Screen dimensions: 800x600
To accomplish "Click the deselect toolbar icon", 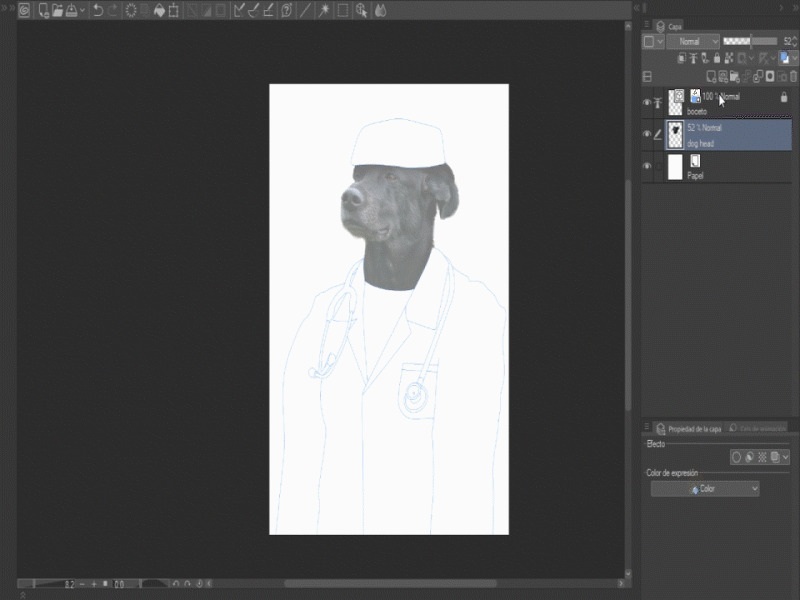I will [192, 11].
